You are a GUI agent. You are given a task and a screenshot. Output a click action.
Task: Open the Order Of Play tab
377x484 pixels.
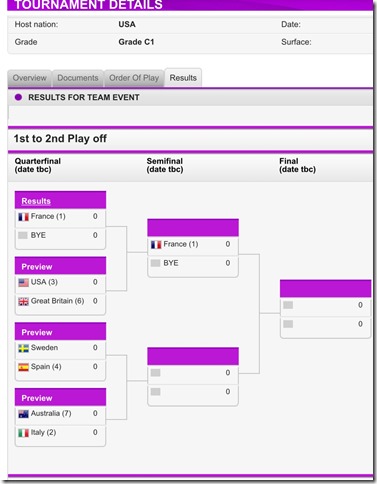click(x=134, y=78)
